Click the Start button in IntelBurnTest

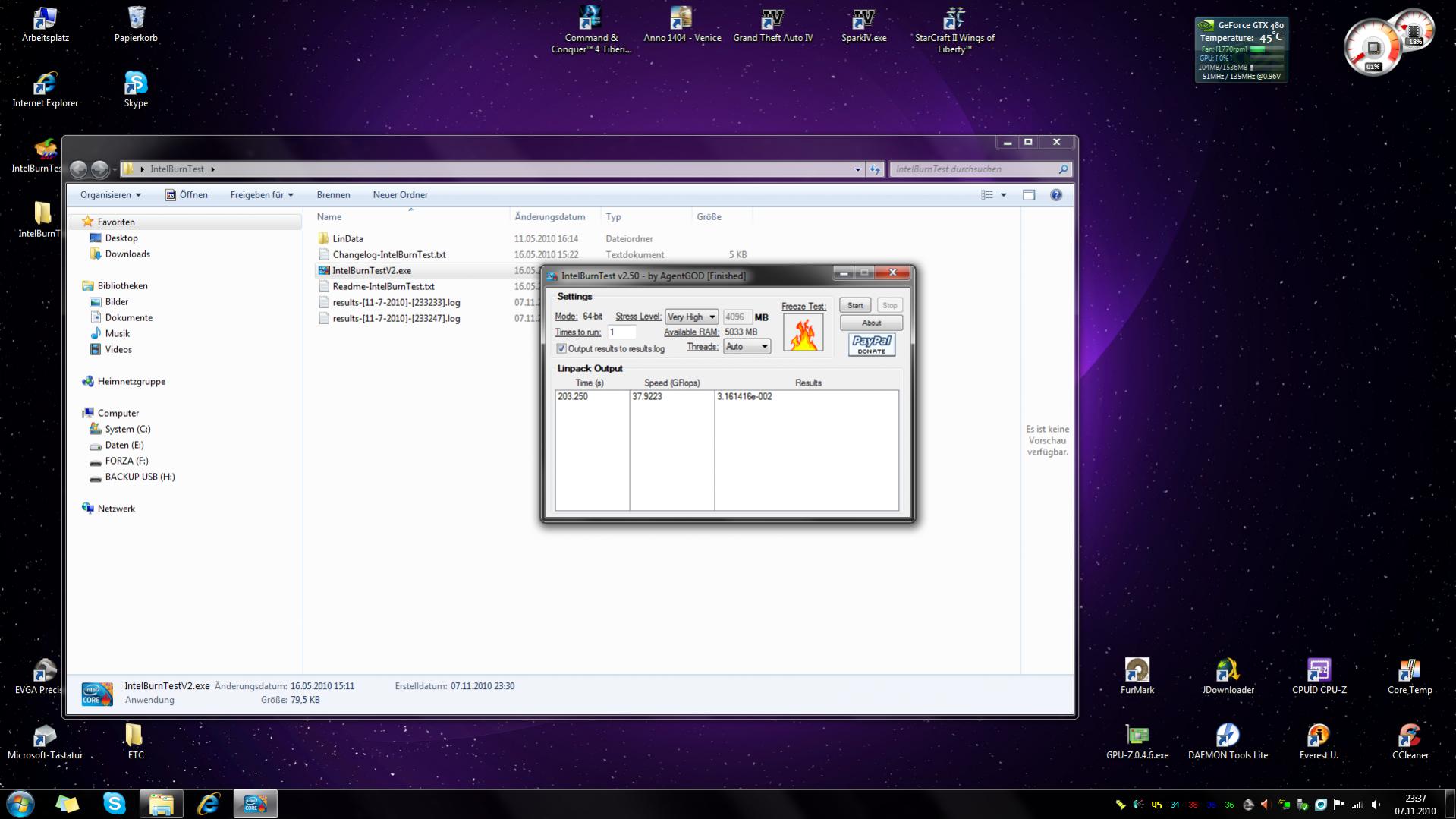point(855,306)
